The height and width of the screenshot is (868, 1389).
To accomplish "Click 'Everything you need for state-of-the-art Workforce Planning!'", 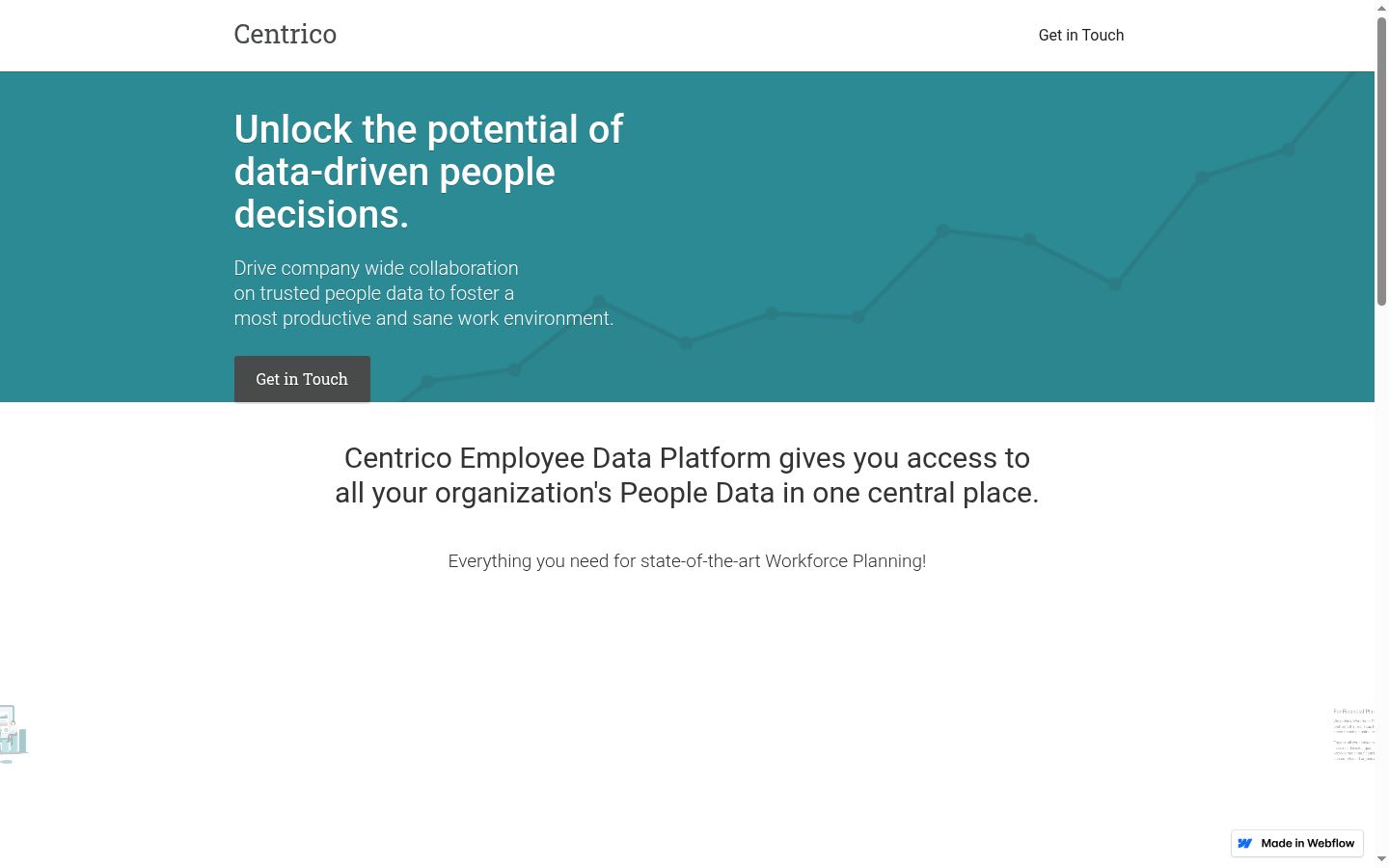I will coord(687,561).
